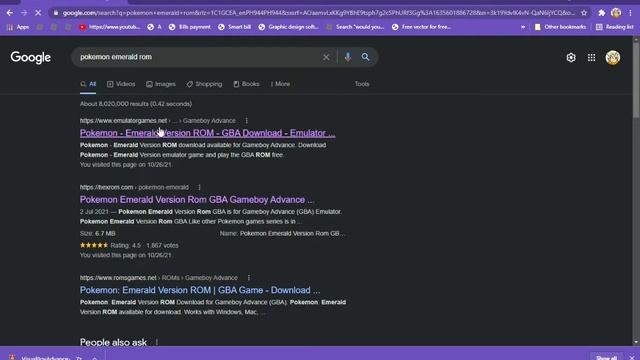The width and height of the screenshot is (640, 360).
Task: Switch to the Images tab
Action: 161,84
